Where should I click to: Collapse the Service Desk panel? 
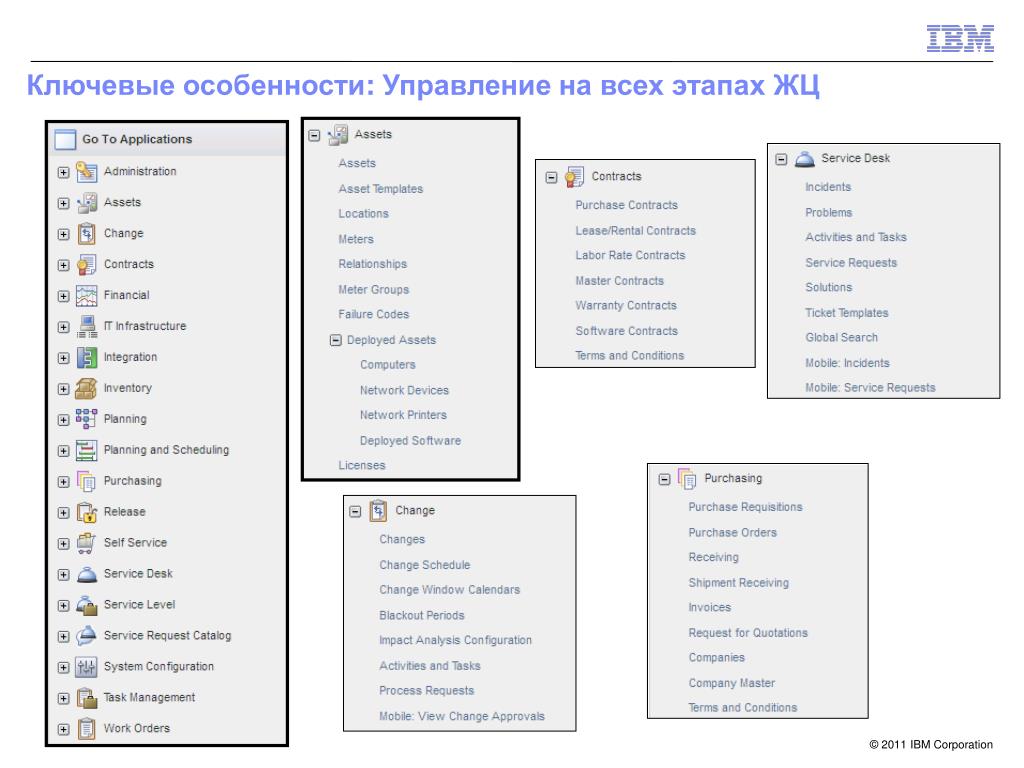[781, 159]
